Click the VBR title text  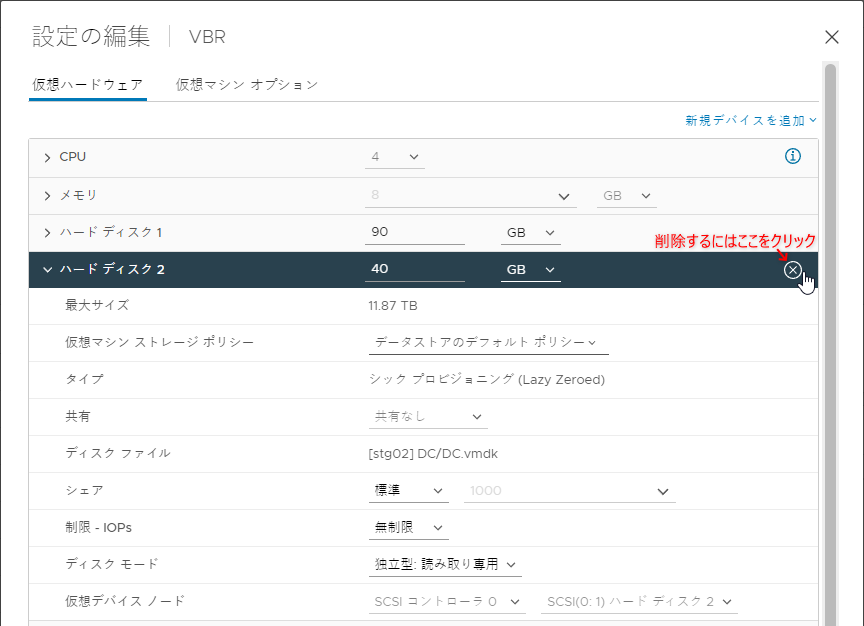point(207,37)
